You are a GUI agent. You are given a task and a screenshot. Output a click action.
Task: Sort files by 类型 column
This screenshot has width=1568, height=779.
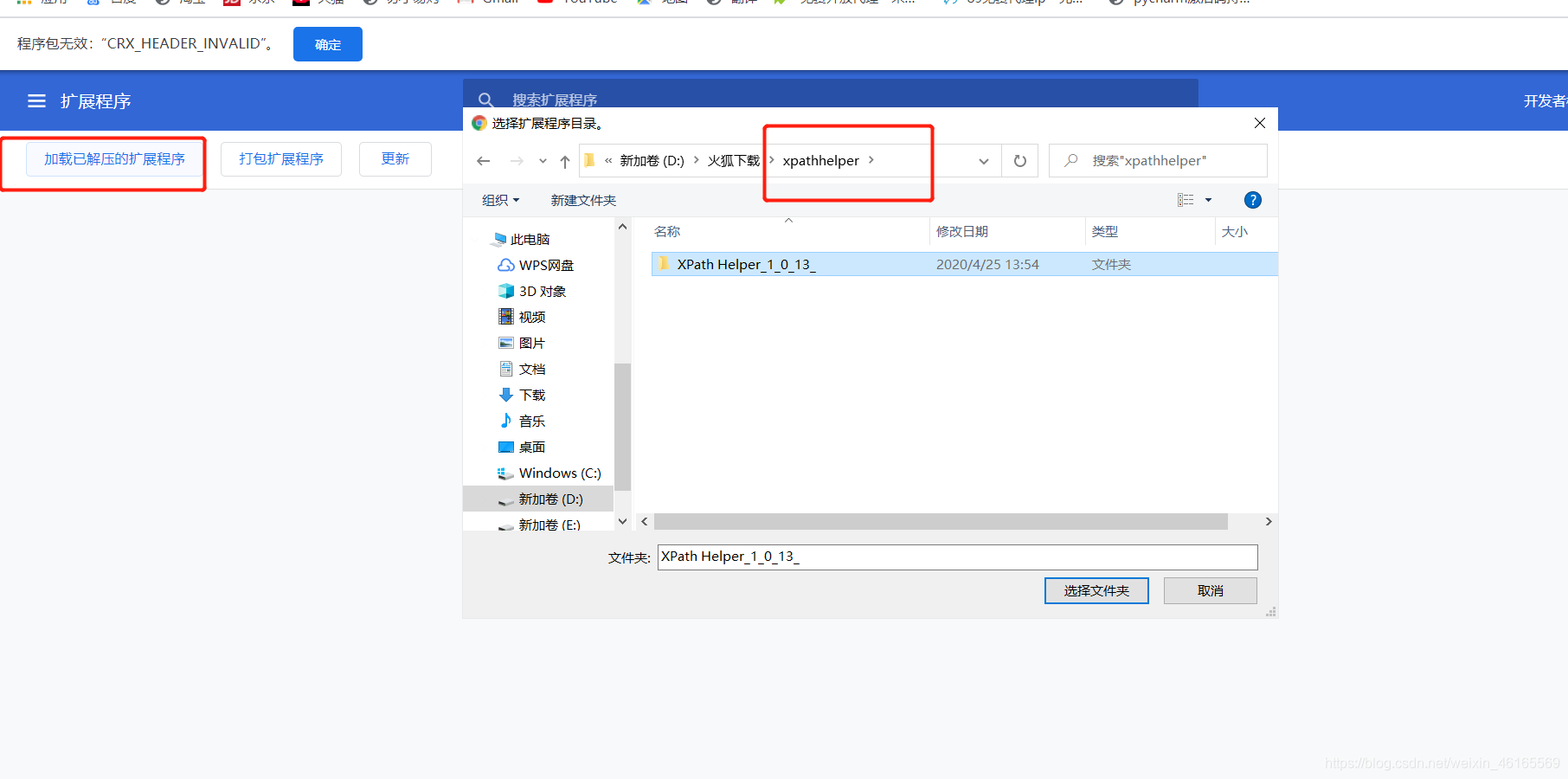point(1105,231)
